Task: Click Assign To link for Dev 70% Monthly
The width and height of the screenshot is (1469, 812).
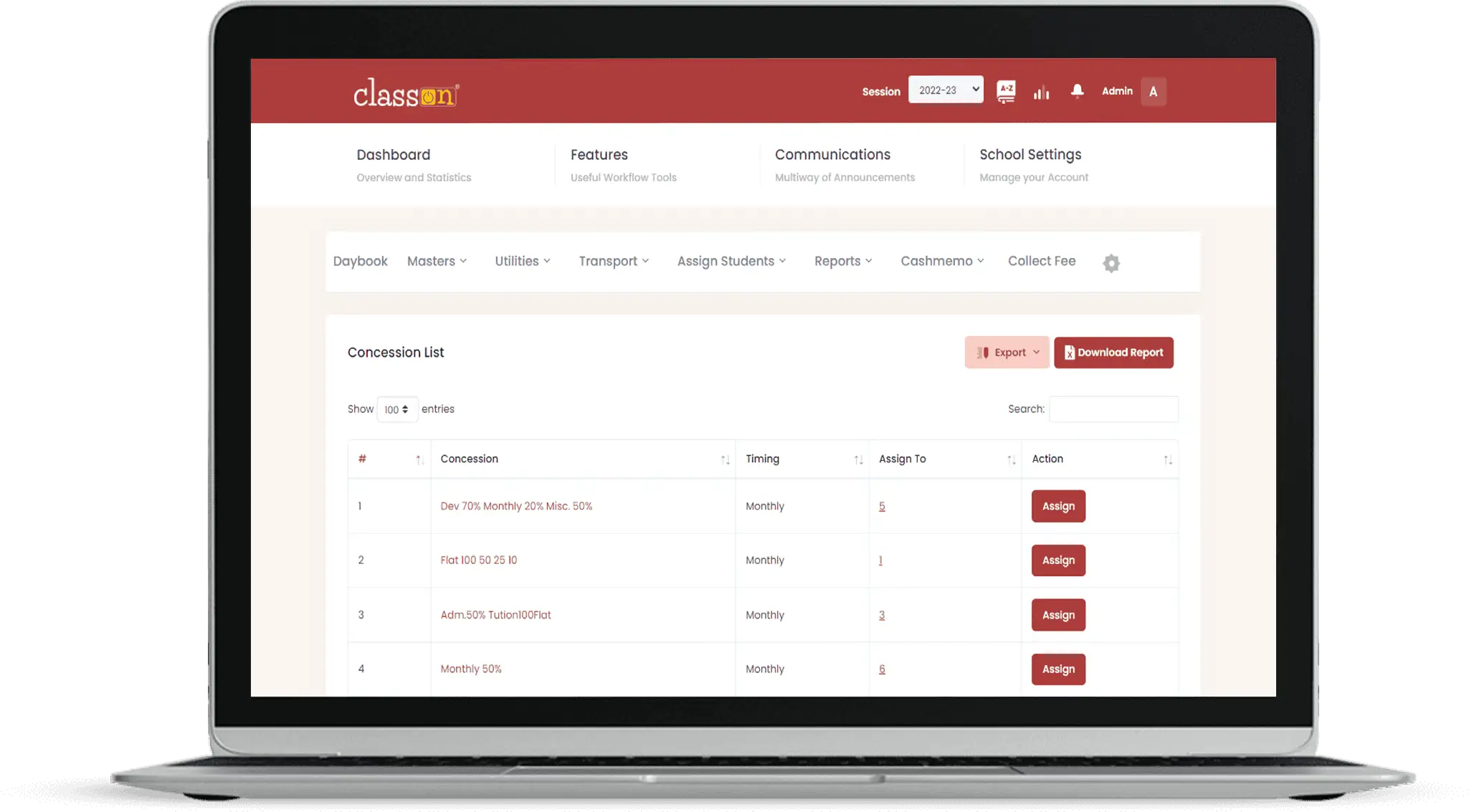Action: tap(881, 505)
